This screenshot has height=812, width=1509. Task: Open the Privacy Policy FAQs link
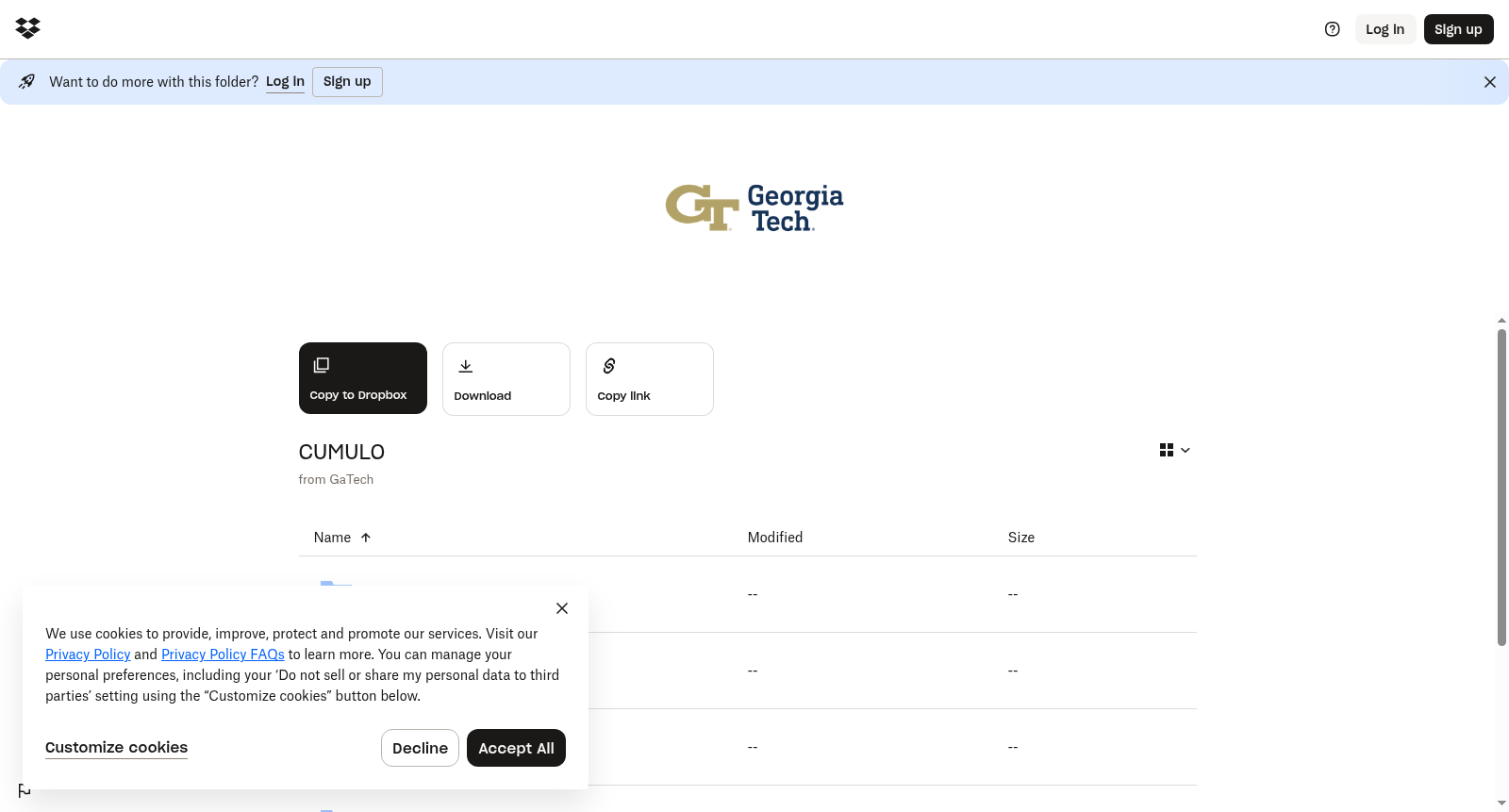(223, 655)
